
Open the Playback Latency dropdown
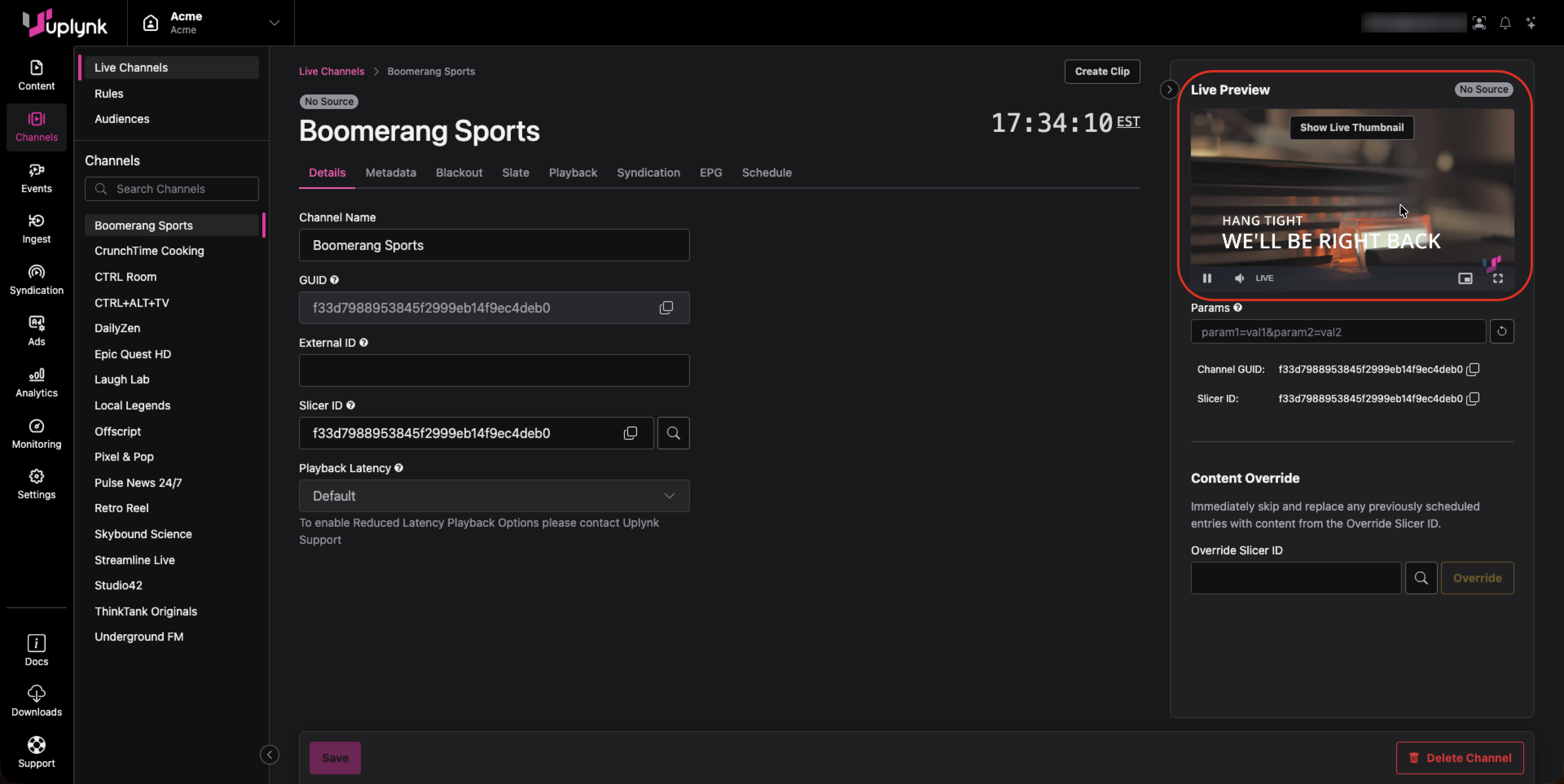click(494, 496)
